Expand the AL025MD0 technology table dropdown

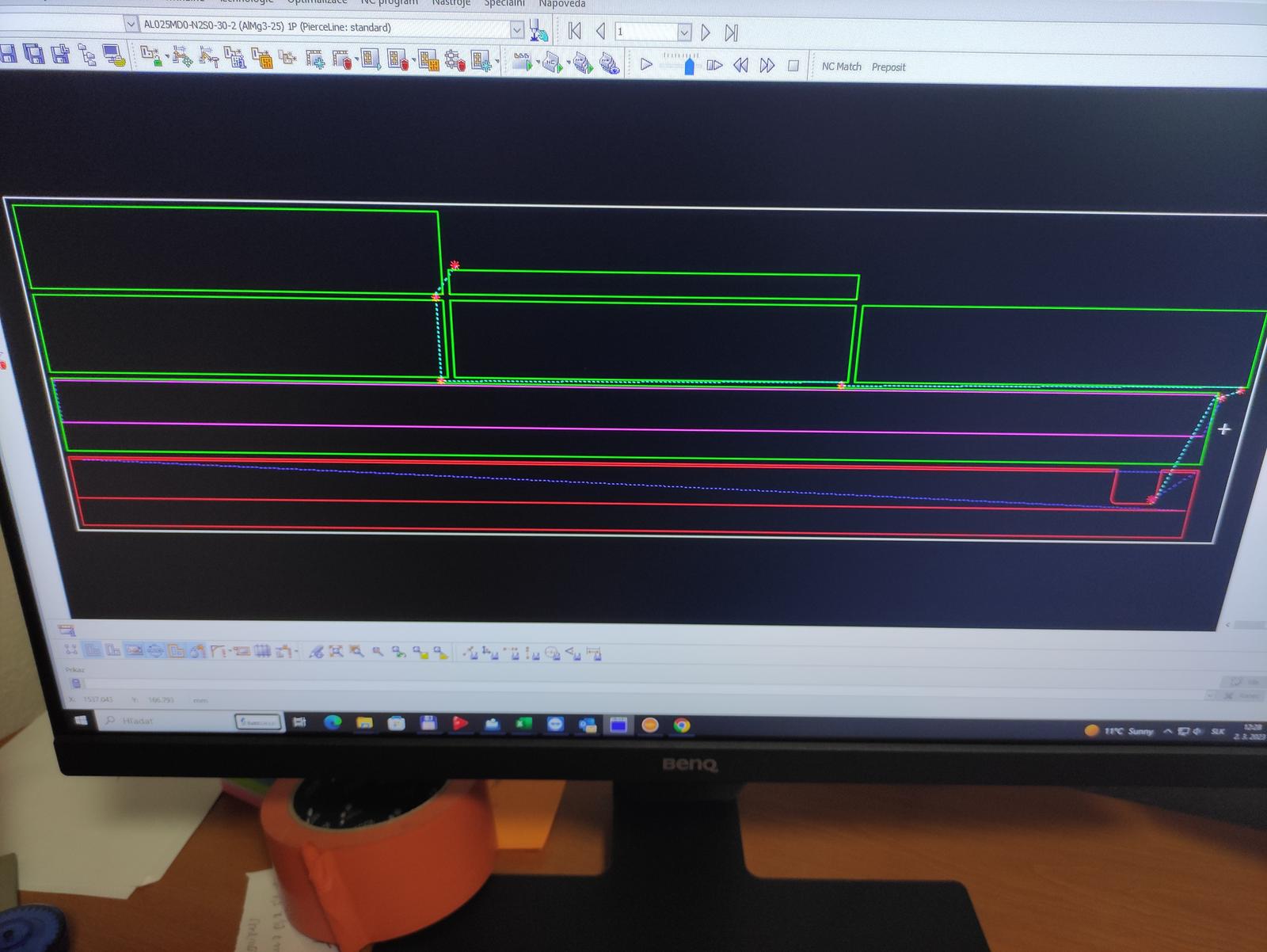pyautogui.click(x=516, y=29)
